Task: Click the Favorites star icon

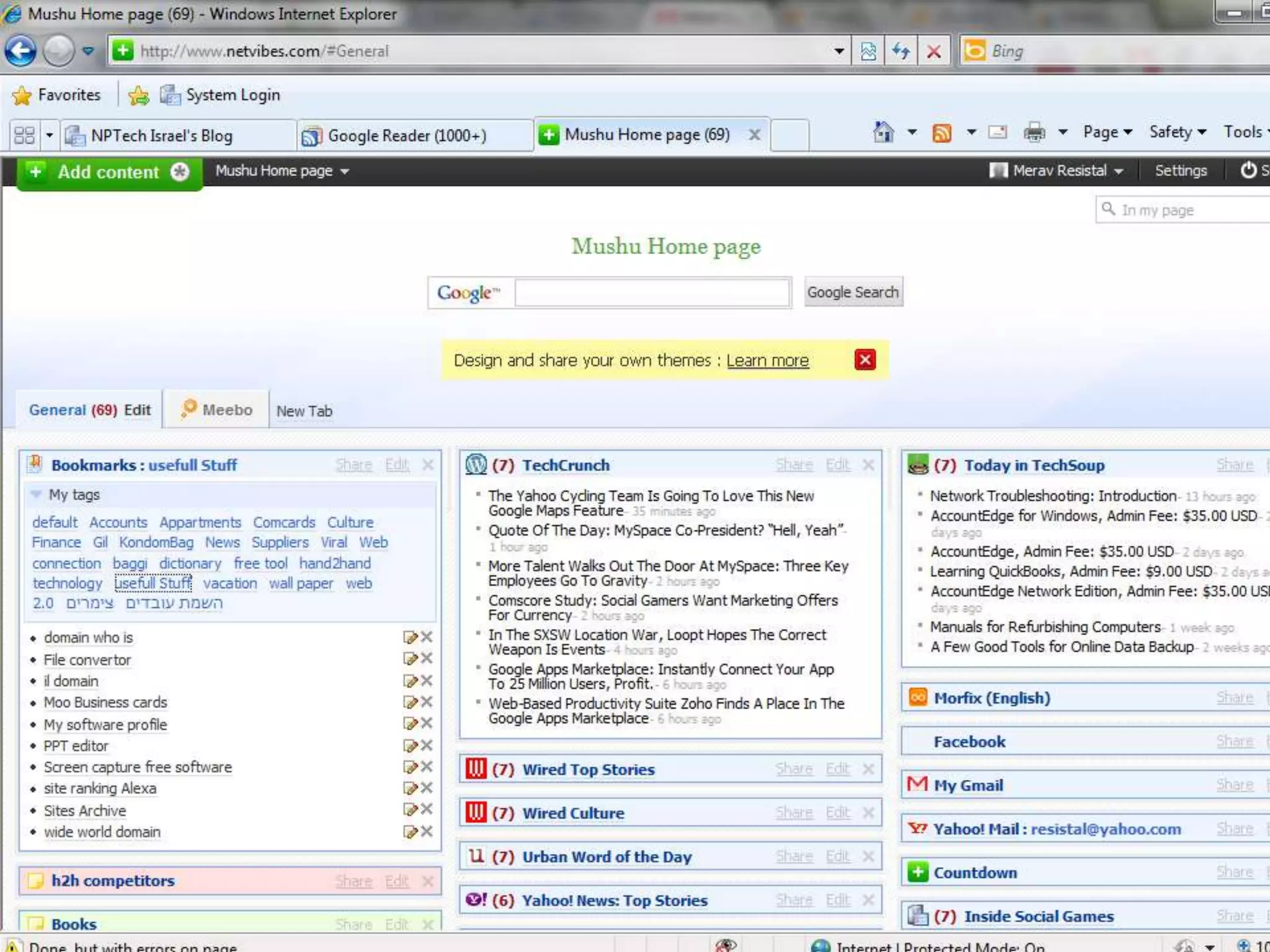Action: tap(22, 95)
